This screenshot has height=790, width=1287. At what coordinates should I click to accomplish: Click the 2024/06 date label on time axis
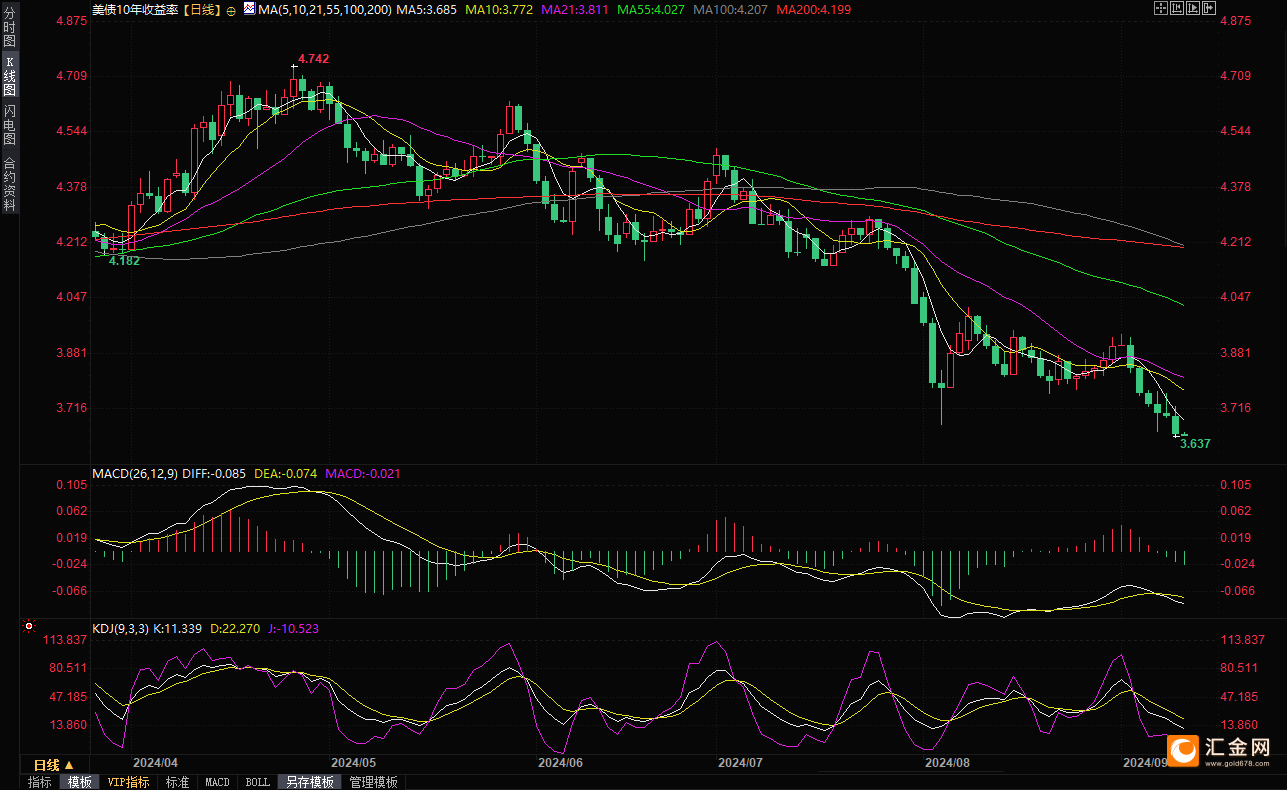pos(560,761)
